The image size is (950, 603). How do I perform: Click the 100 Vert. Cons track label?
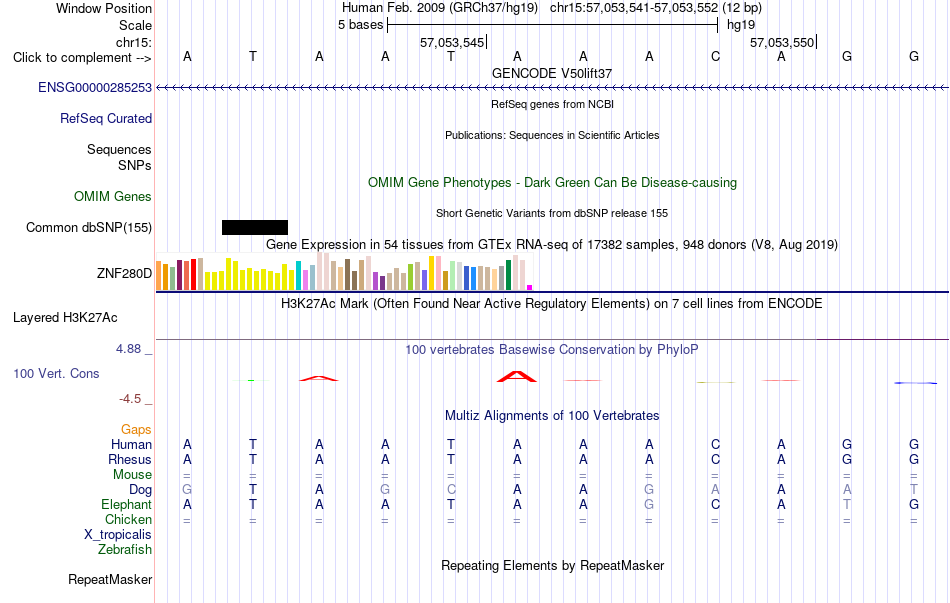click(x=56, y=373)
